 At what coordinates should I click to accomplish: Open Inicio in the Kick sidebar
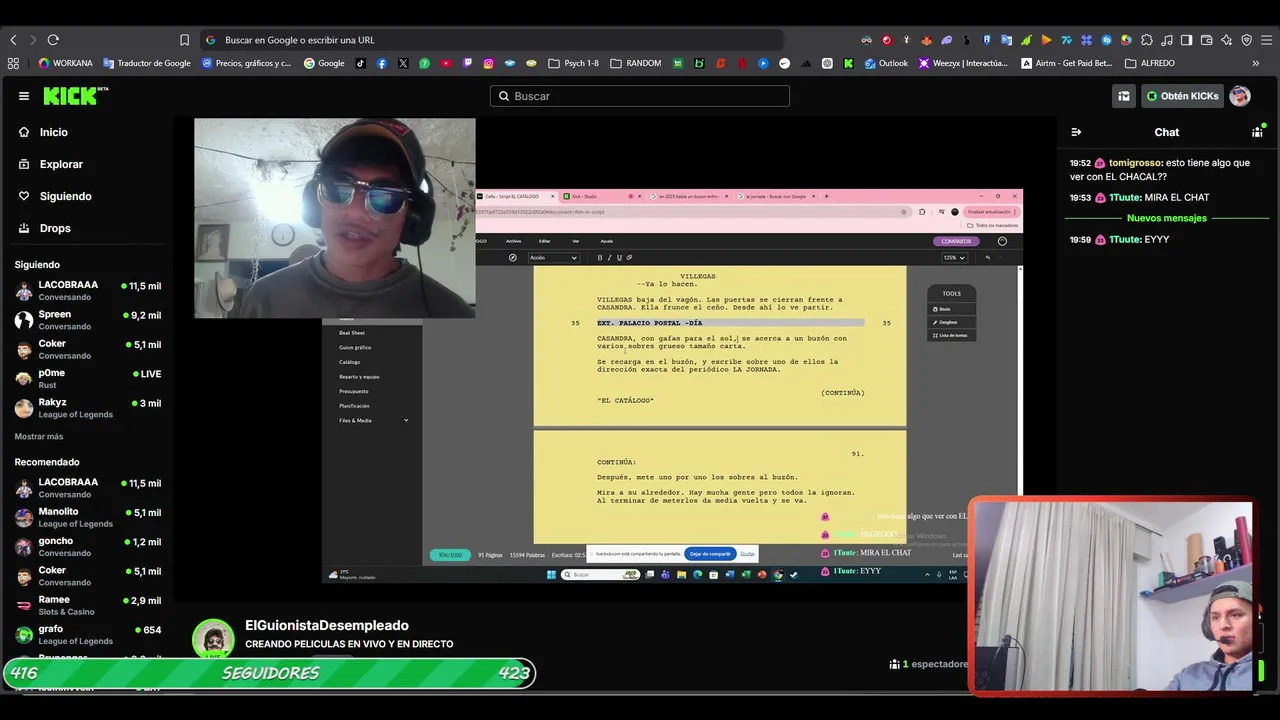[43, 132]
